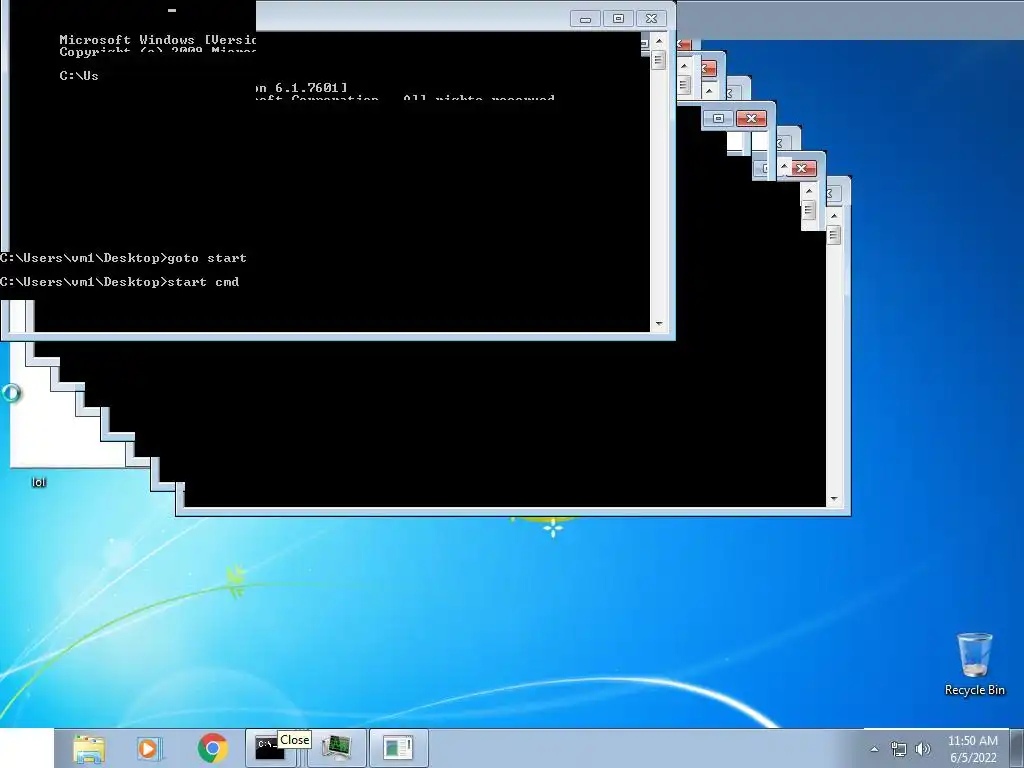Viewport: 1024px width, 768px height.
Task: Maximize the front Command Prompt window
Action: click(618, 19)
